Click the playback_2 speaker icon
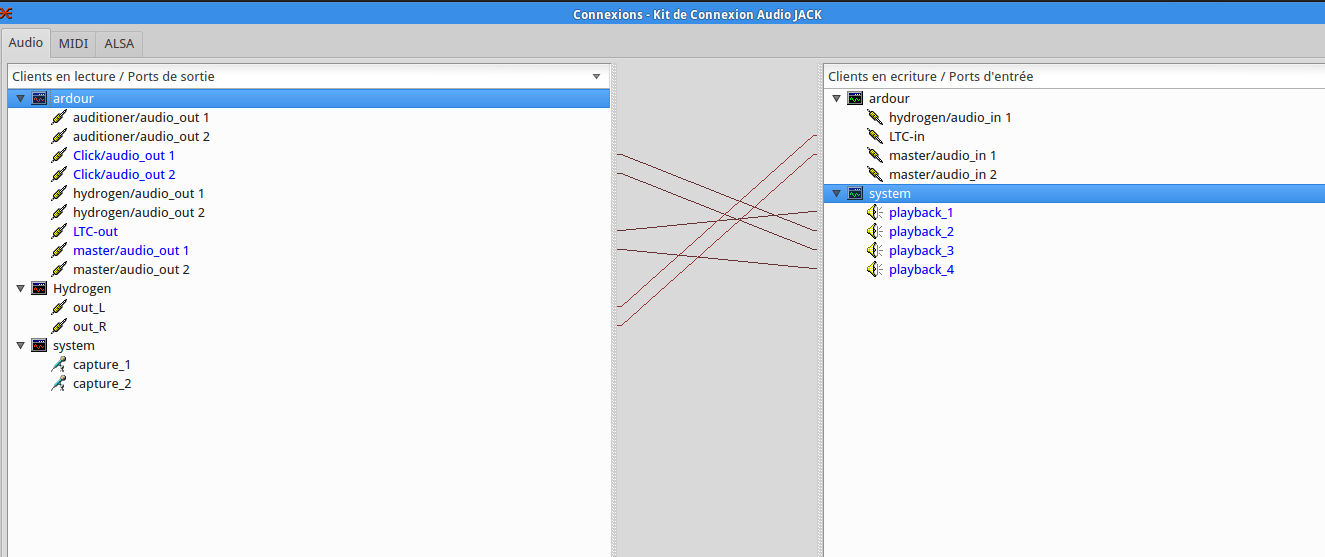Viewport: 1325px width, 557px height. click(x=875, y=232)
